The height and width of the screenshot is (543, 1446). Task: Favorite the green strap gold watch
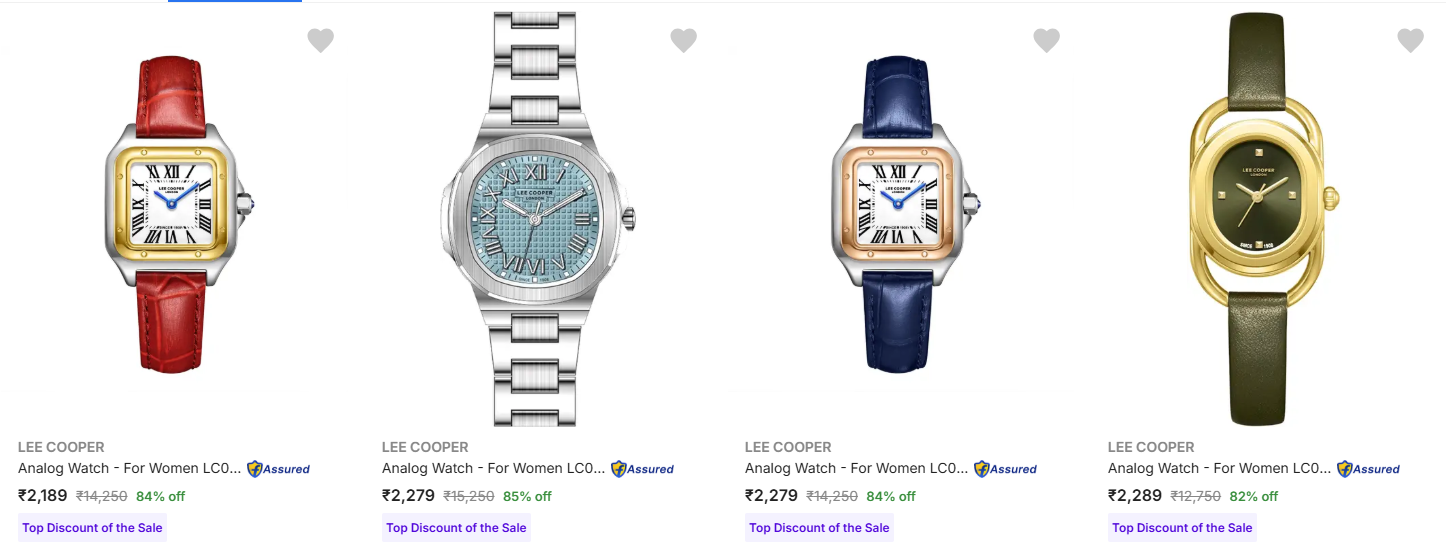pos(1410,40)
